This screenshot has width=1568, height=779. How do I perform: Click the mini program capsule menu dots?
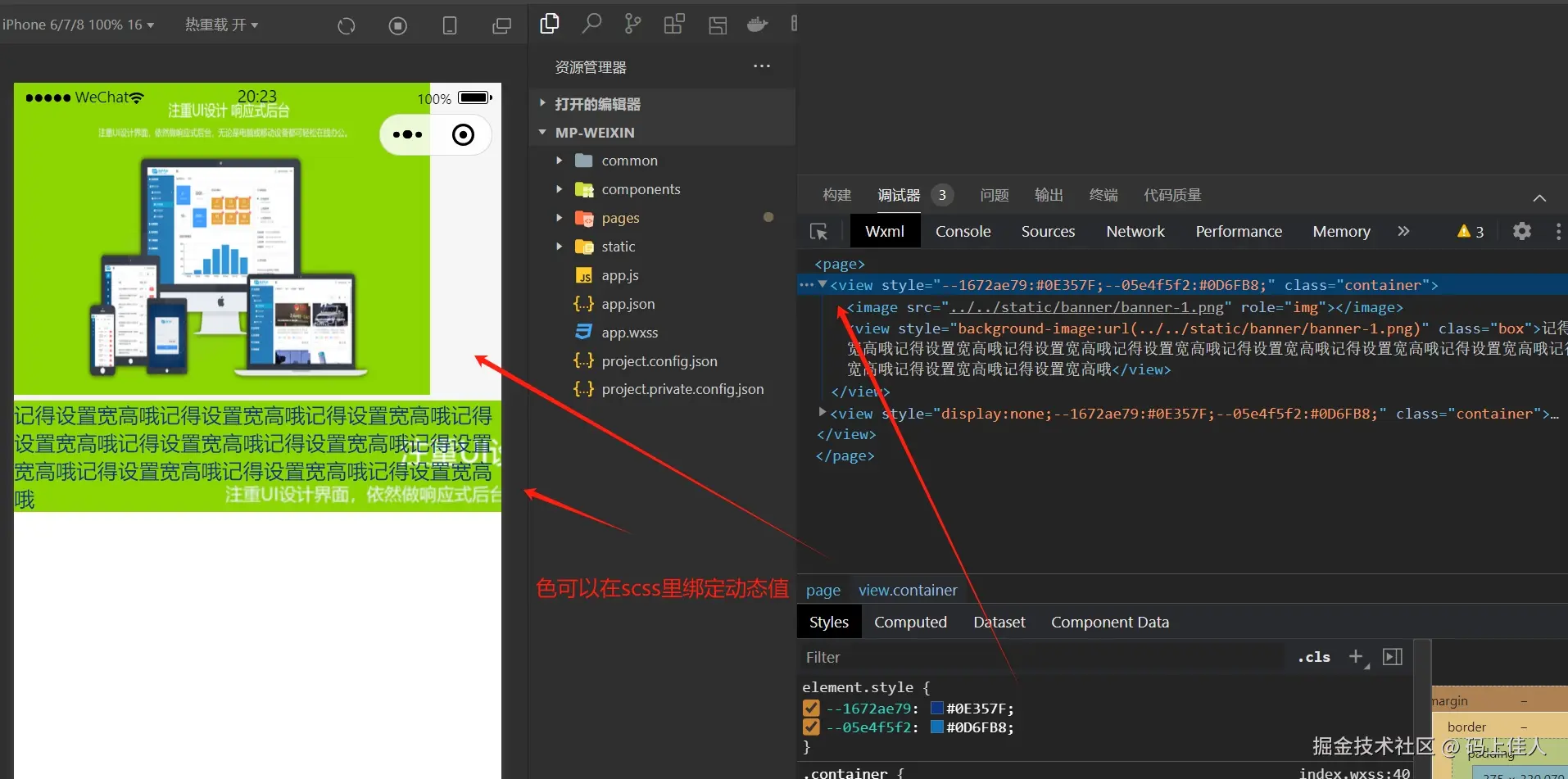coord(407,134)
